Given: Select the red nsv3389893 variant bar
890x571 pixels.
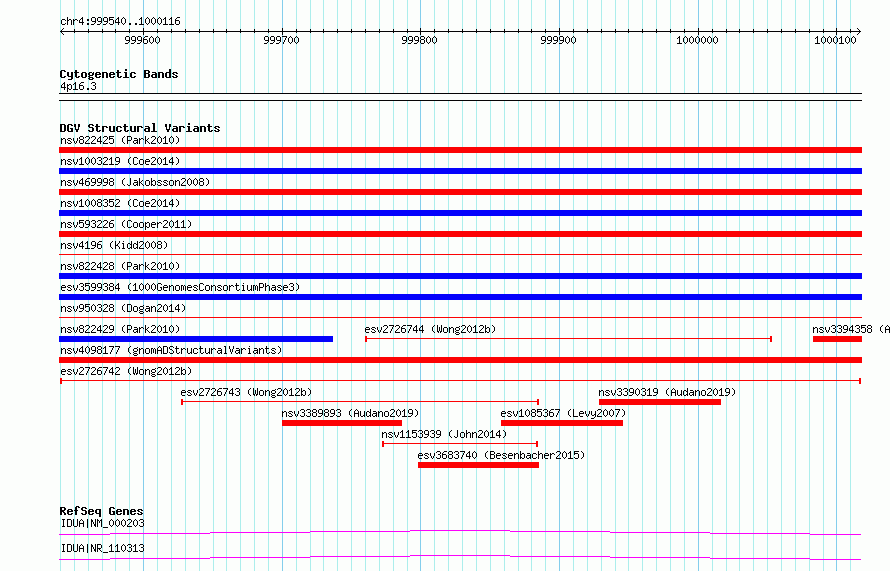Looking at the screenshot, I should click(x=342, y=423).
